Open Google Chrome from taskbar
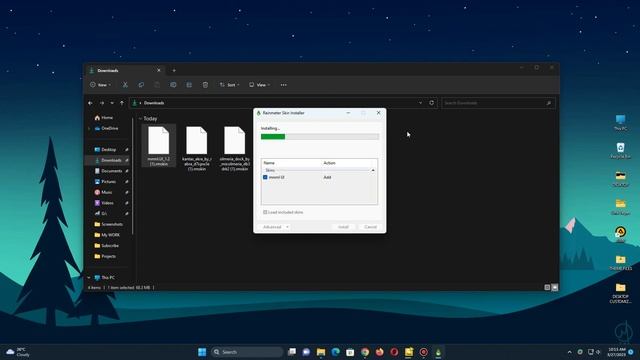640x360 pixels. pyautogui.click(x=365, y=352)
